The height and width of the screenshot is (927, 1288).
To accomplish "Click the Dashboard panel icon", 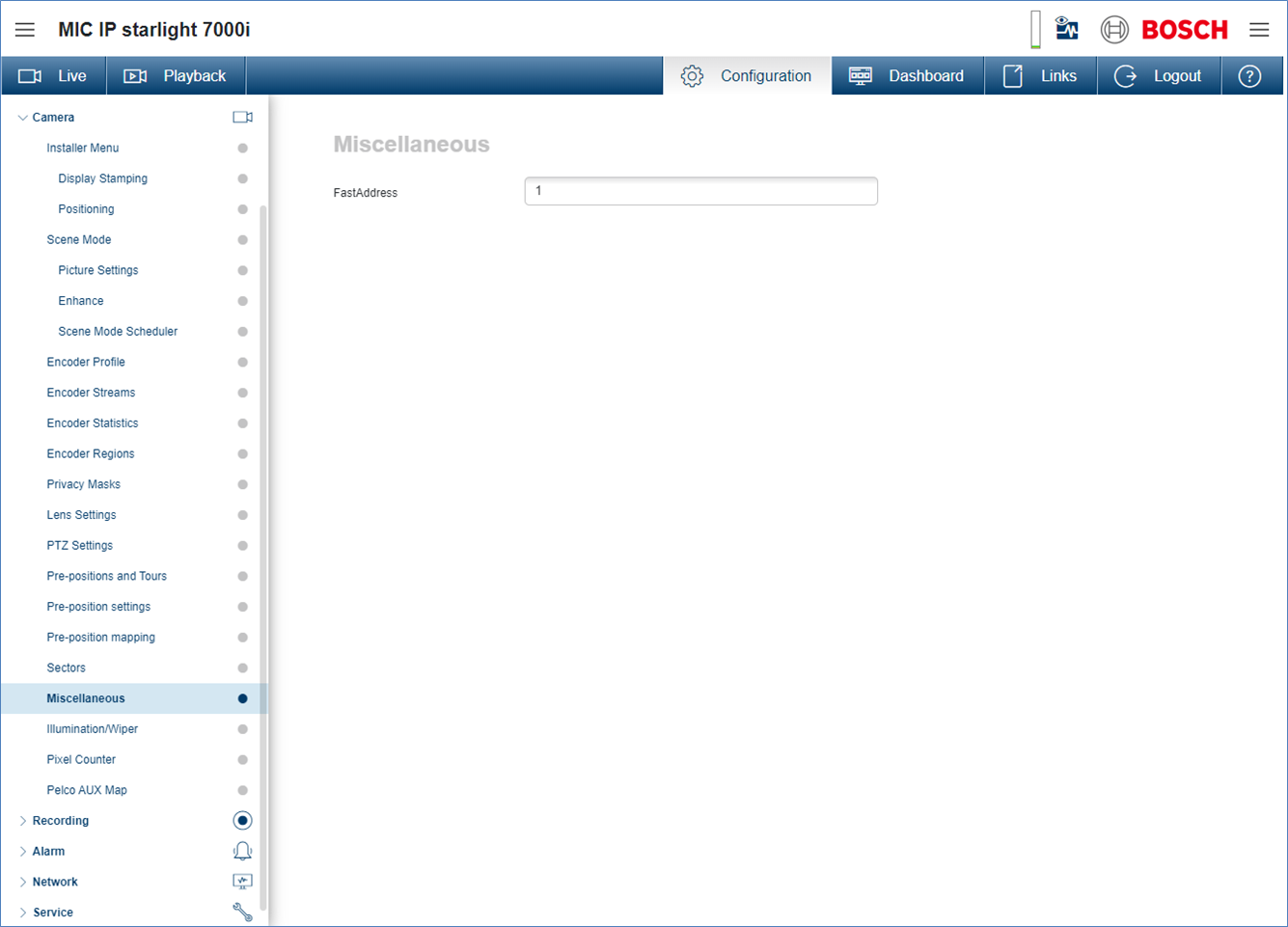I will pyautogui.click(x=861, y=76).
